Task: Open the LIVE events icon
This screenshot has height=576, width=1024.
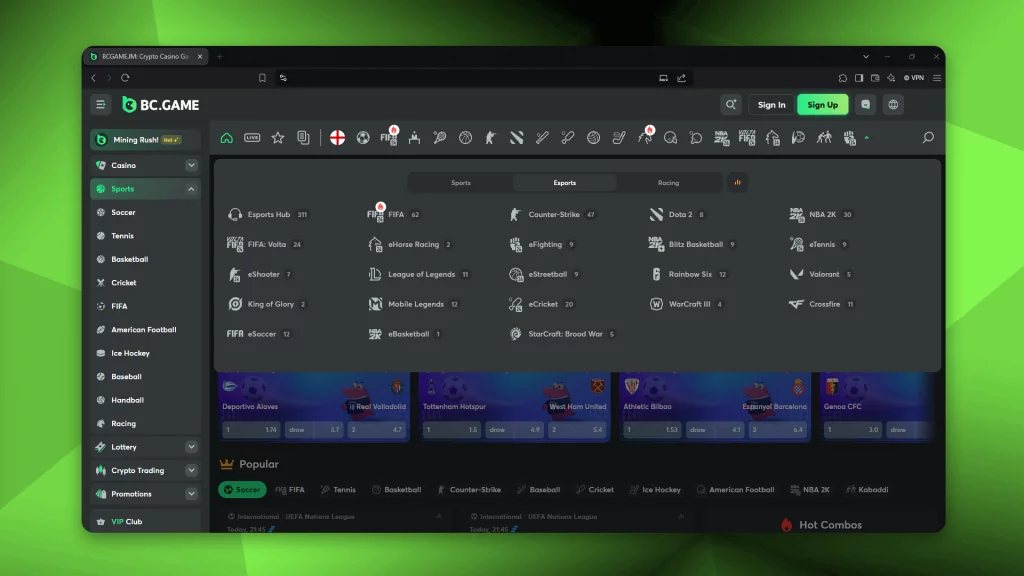Action: 252,138
